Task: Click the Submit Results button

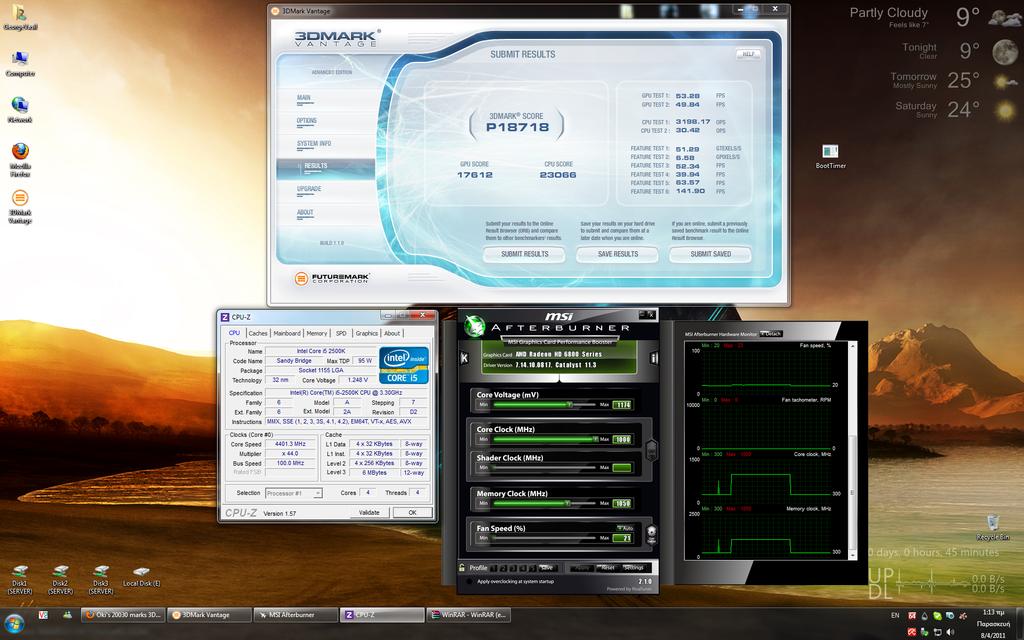Action: [524, 254]
